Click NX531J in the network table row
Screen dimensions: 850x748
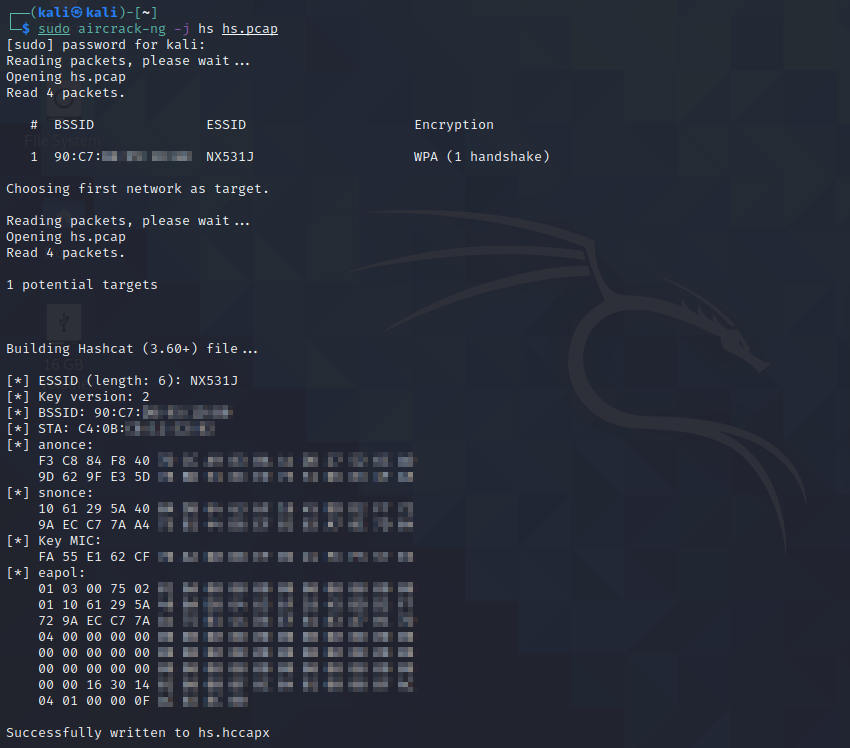click(230, 157)
